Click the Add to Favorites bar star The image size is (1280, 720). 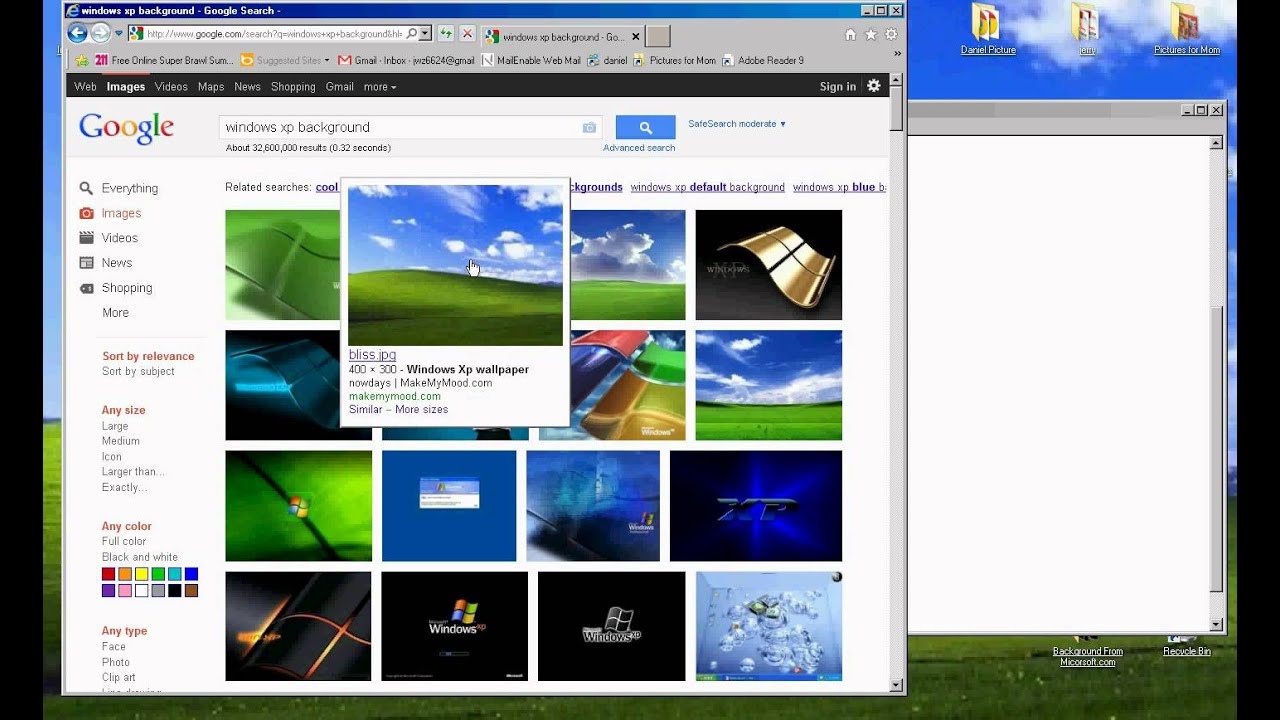83,60
